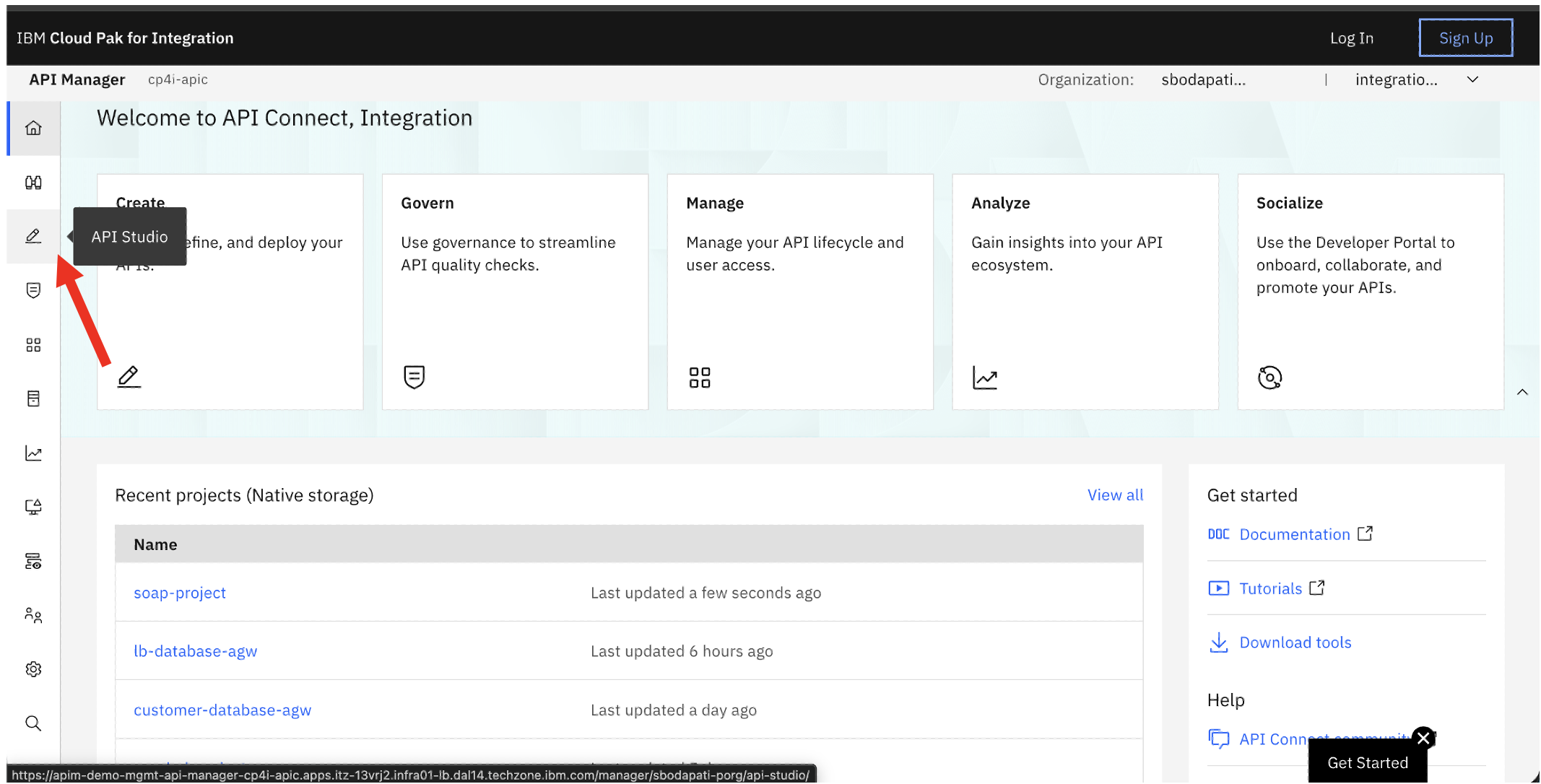
Task: Click the storage box icon in sidebar
Action: point(33,398)
